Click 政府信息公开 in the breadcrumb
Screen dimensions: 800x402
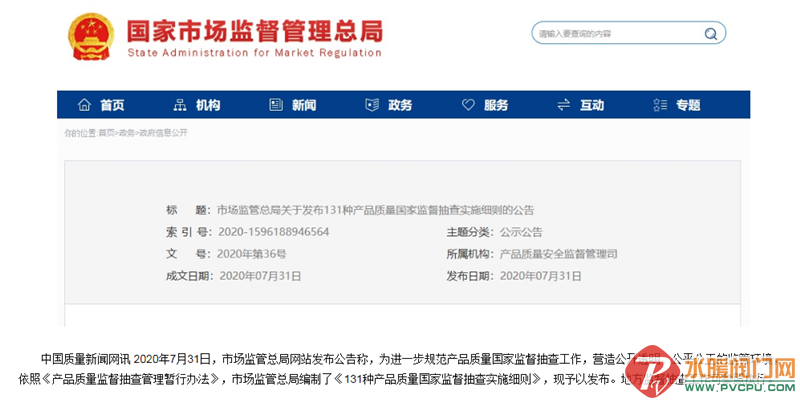click(x=163, y=133)
